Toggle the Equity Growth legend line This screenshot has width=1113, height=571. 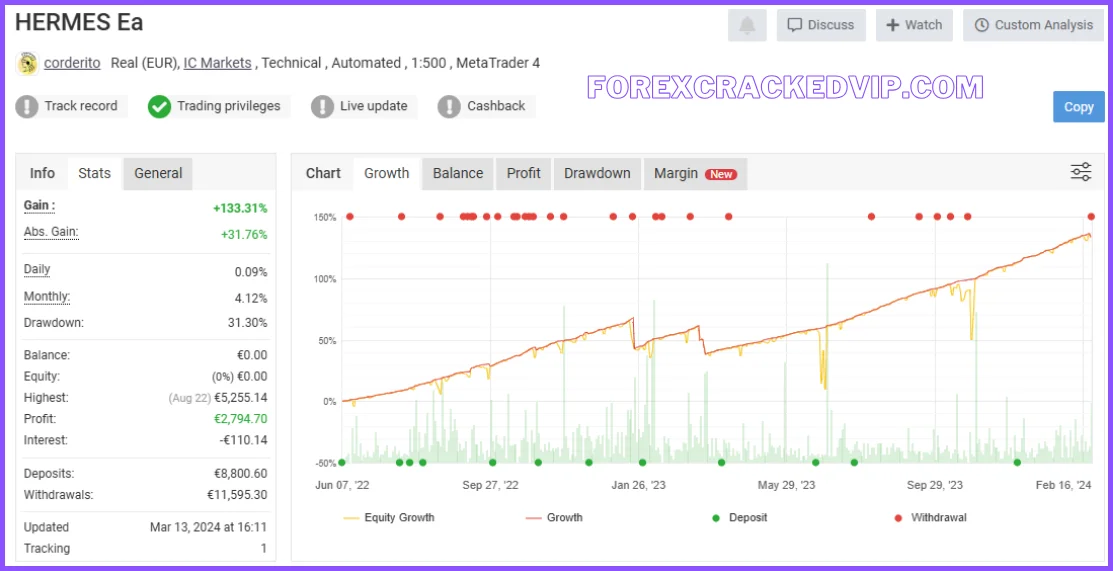click(x=388, y=518)
